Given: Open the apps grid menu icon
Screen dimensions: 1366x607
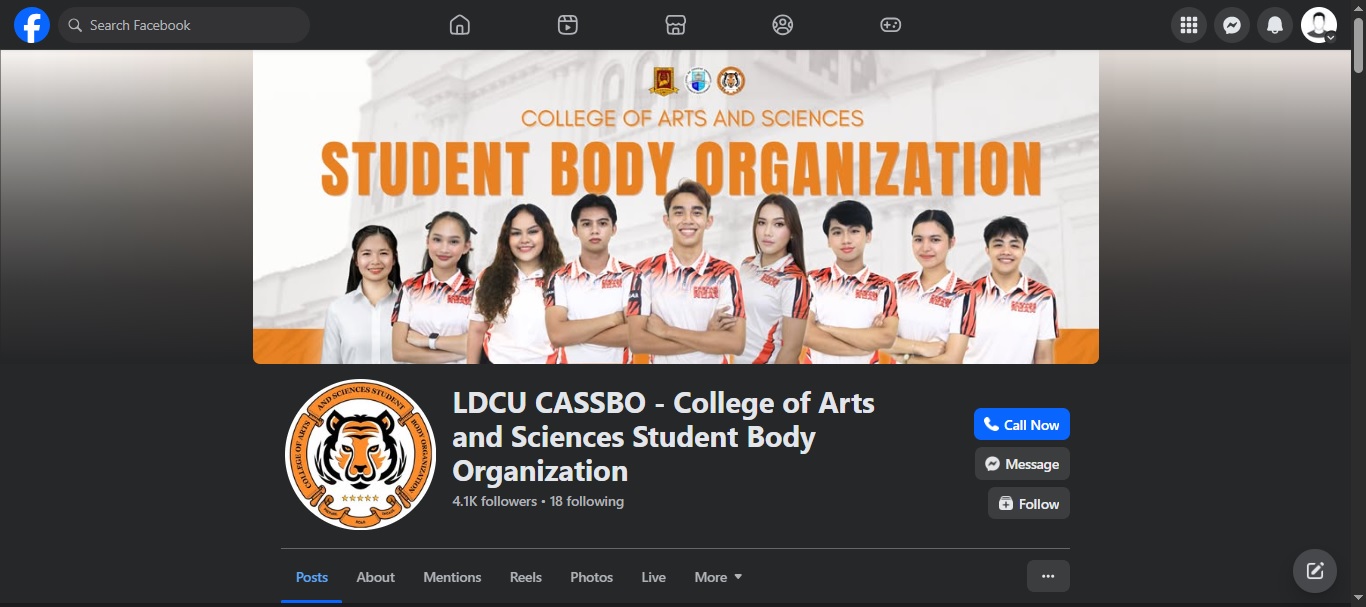Looking at the screenshot, I should coord(1189,25).
